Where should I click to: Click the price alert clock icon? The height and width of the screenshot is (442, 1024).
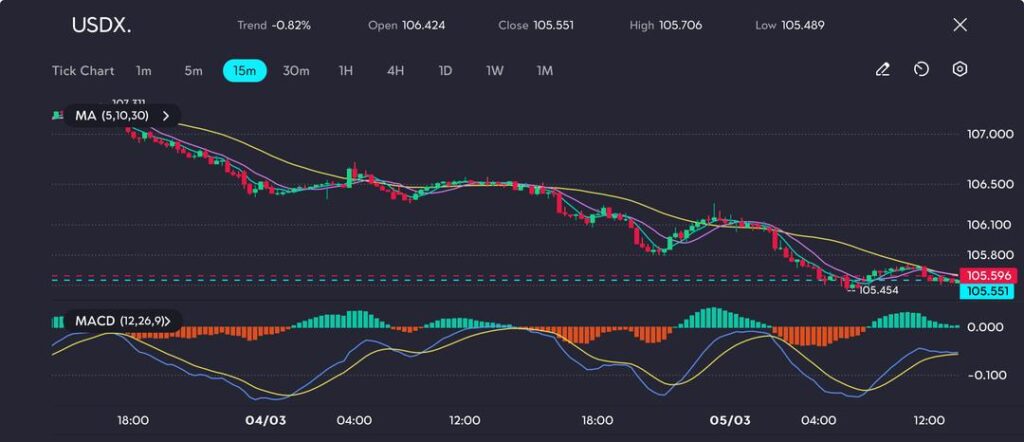[921, 70]
